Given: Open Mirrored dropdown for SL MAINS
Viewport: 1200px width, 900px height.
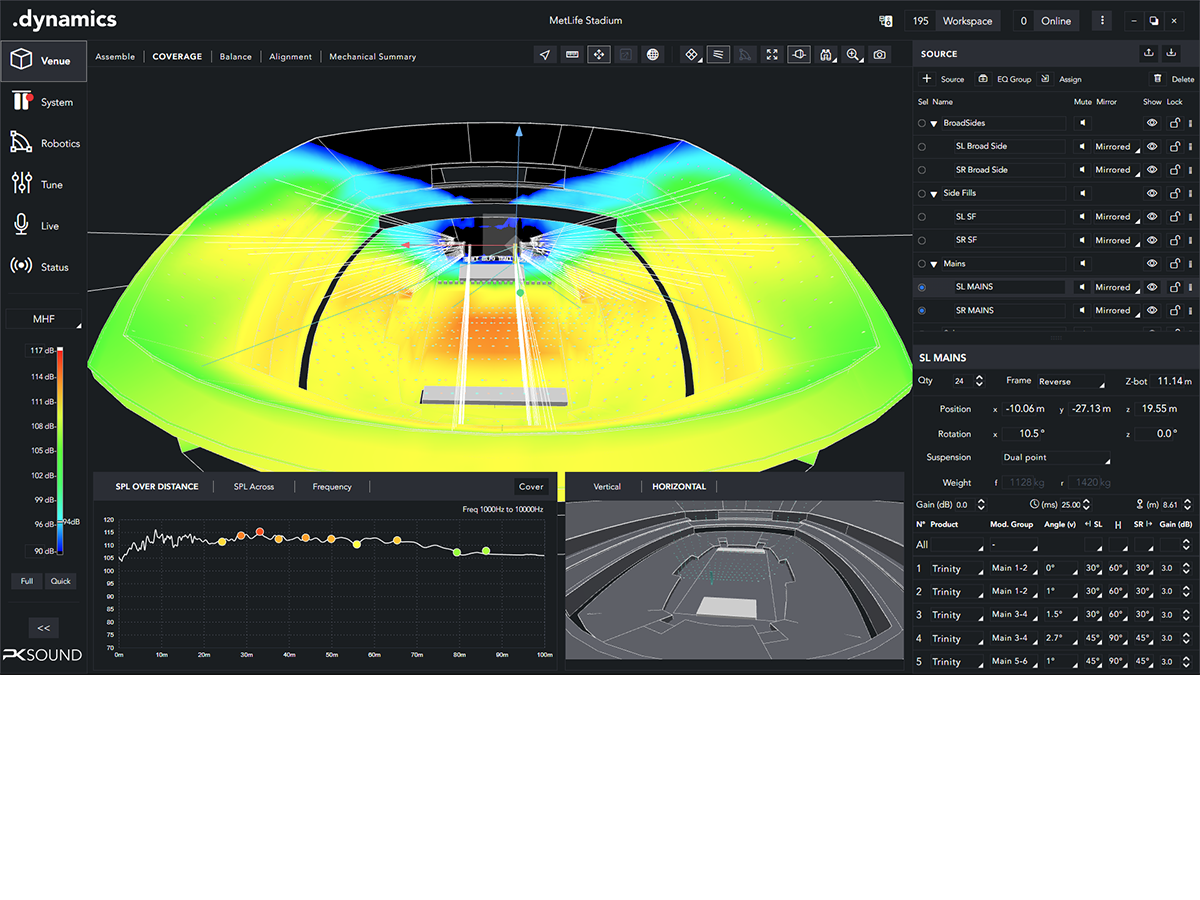Looking at the screenshot, I should pyautogui.click(x=1116, y=287).
